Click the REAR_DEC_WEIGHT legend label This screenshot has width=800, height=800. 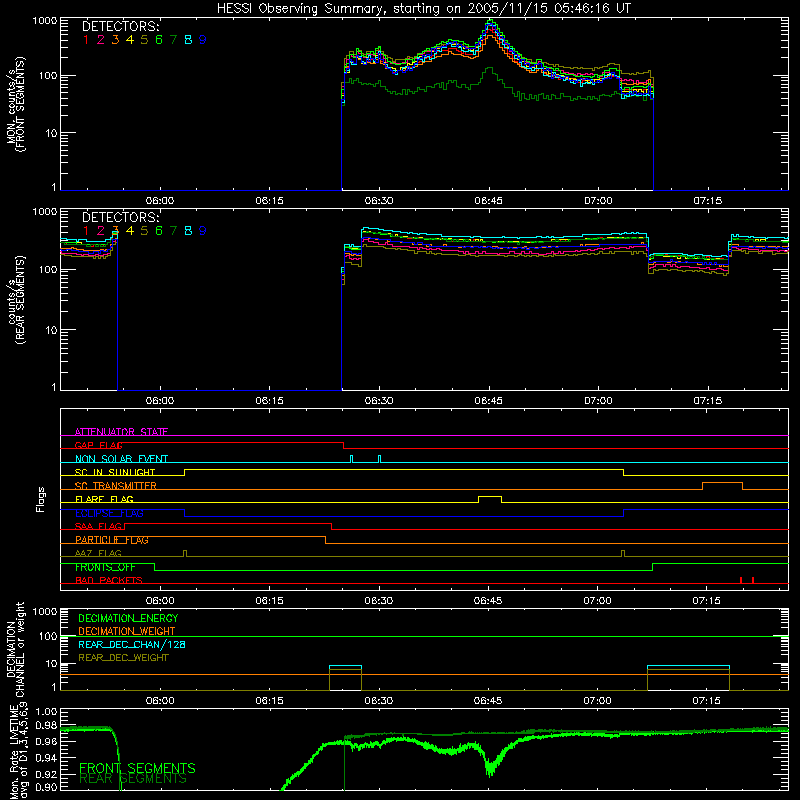(123, 658)
